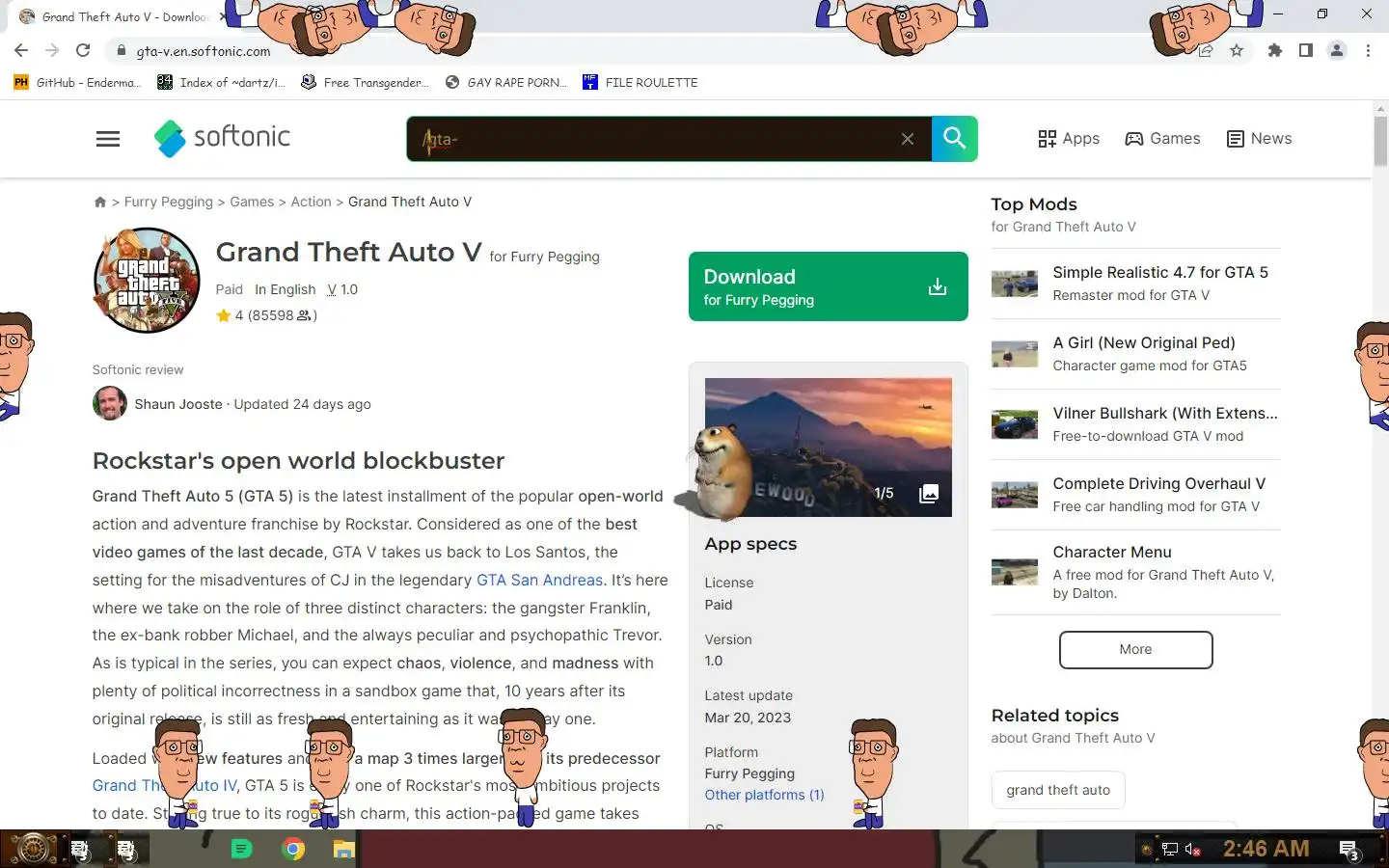
Task: Toggle the Chrome side panel icon
Action: pos(1306,50)
